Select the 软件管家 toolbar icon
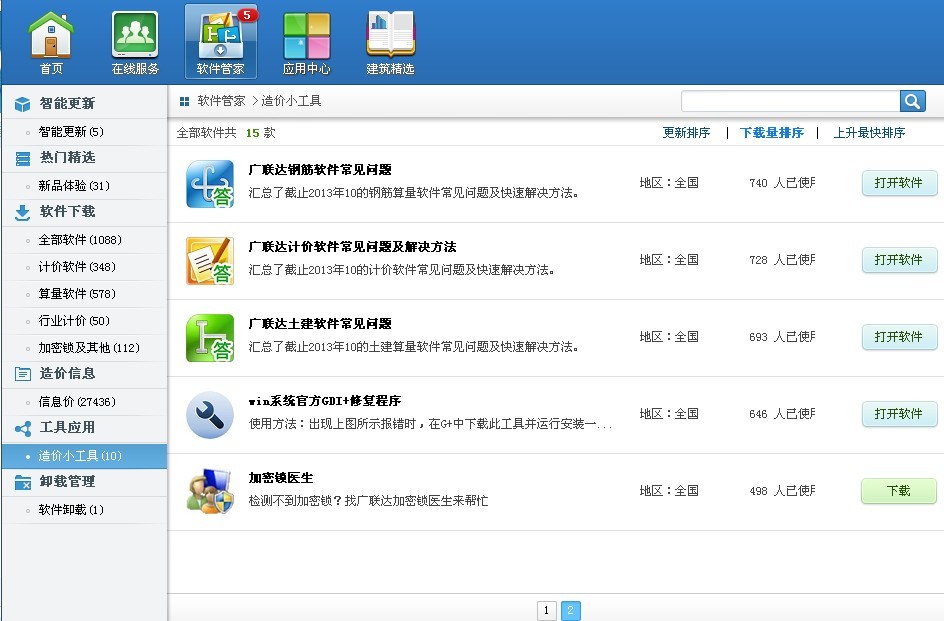 (x=220, y=42)
